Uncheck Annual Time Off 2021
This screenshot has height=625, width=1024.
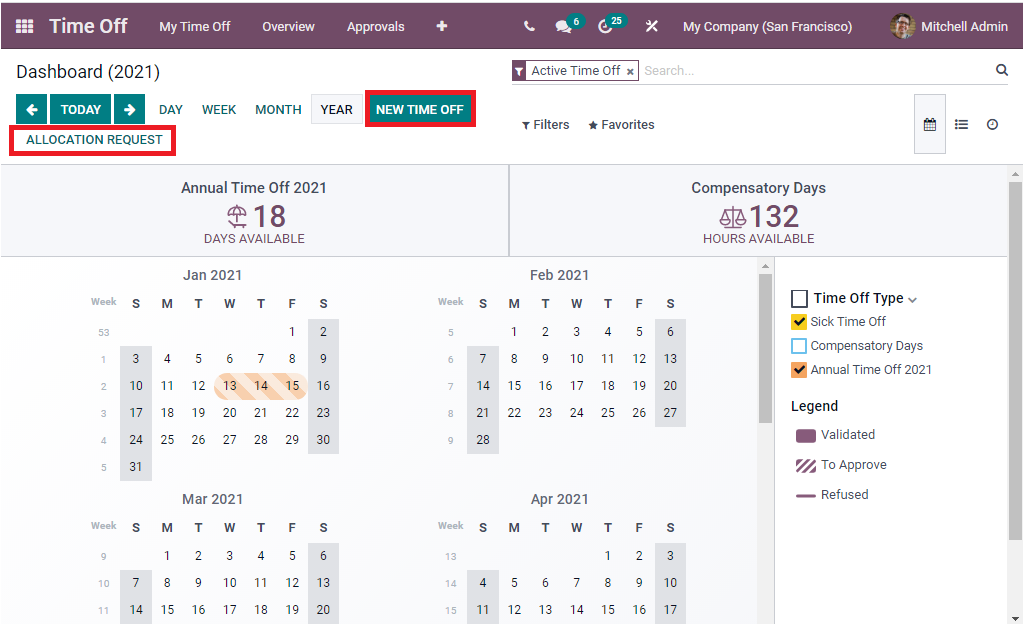pyautogui.click(x=798, y=369)
